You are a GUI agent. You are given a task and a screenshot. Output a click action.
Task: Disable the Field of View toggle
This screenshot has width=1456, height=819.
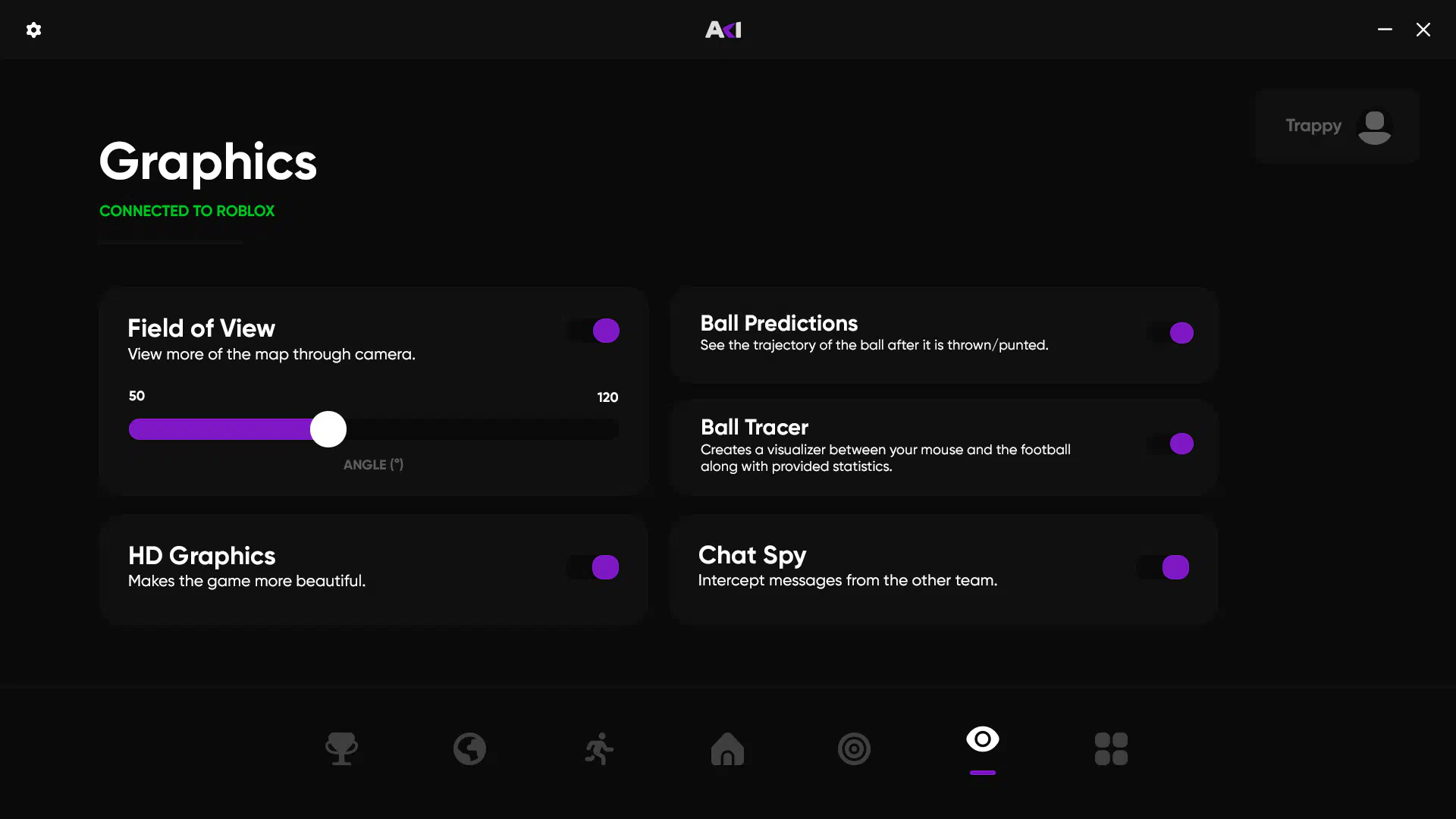coord(594,331)
